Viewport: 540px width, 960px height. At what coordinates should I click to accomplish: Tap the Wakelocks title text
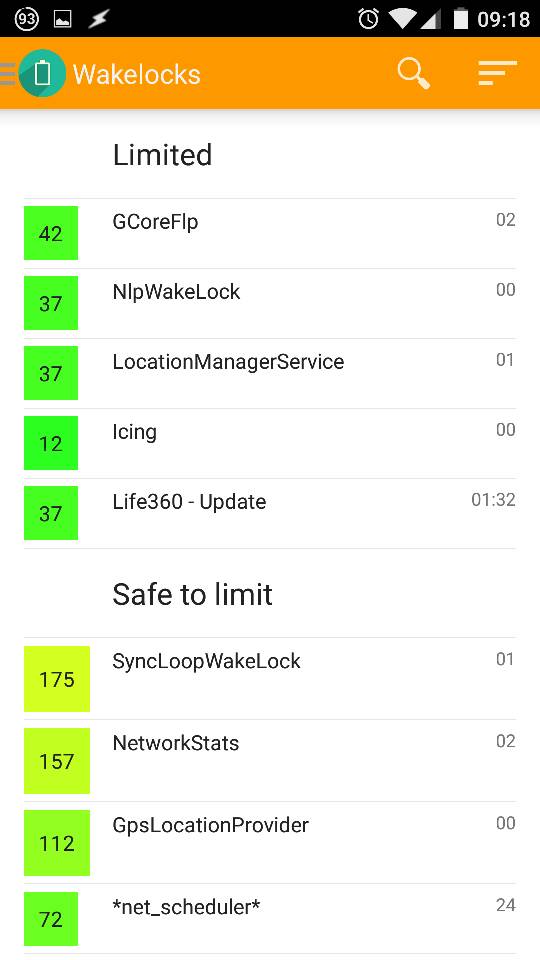point(137,74)
